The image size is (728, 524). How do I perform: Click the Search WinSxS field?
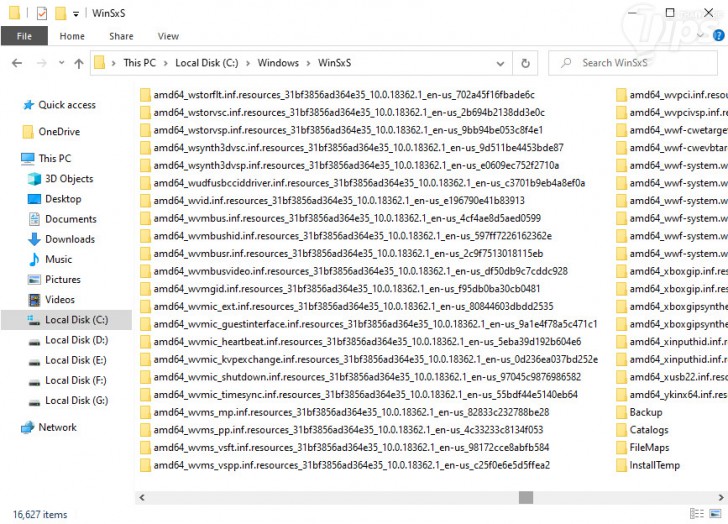pyautogui.click(x=633, y=63)
